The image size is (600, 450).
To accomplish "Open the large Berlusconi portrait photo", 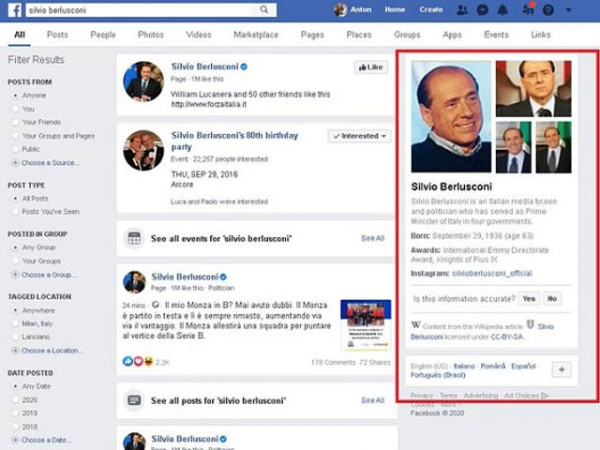I will tap(451, 116).
